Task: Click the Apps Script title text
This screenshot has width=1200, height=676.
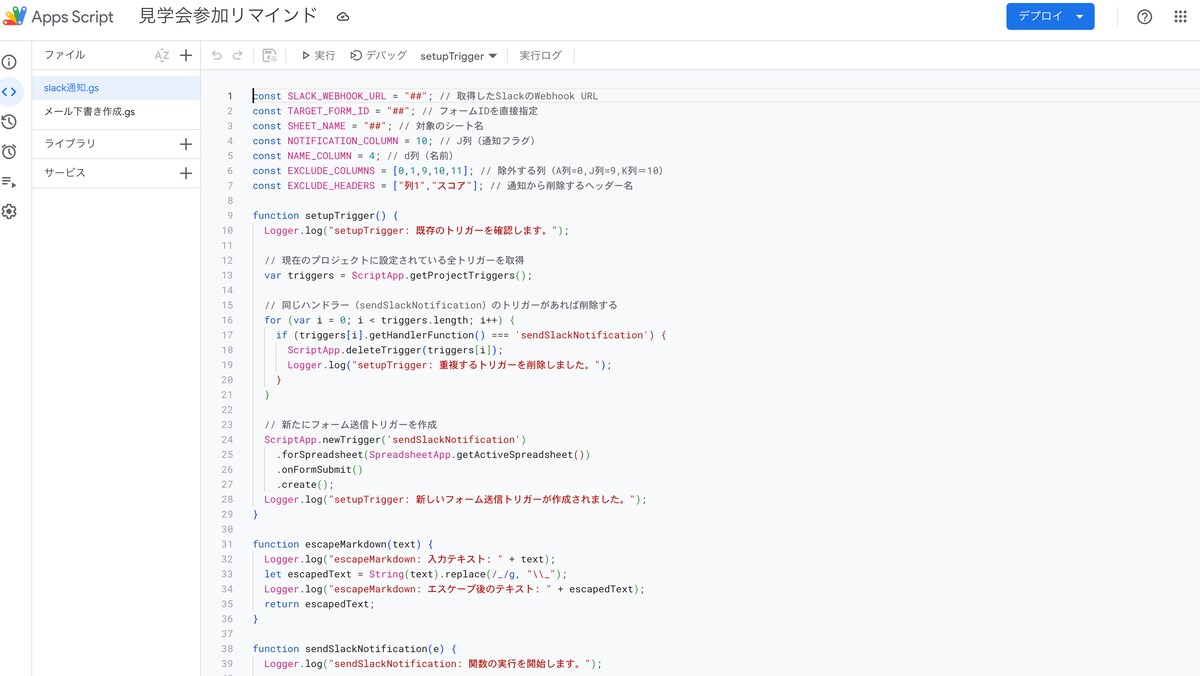Action: coord(73,17)
